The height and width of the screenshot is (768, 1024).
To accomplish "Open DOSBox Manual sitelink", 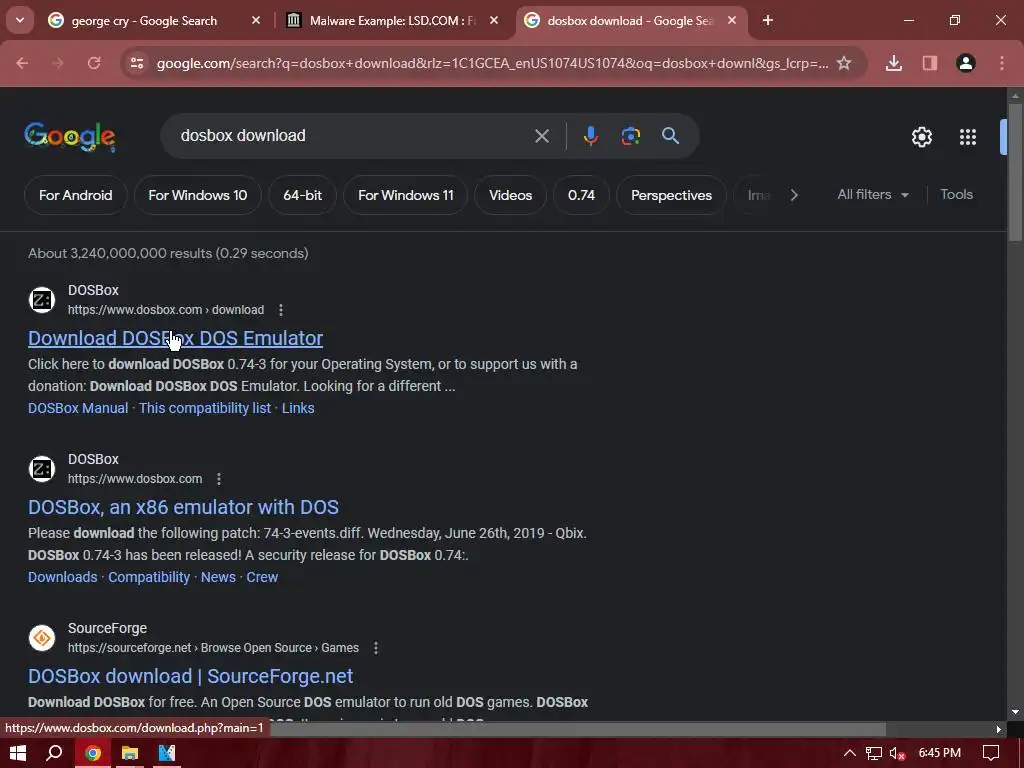I will pos(78,408).
